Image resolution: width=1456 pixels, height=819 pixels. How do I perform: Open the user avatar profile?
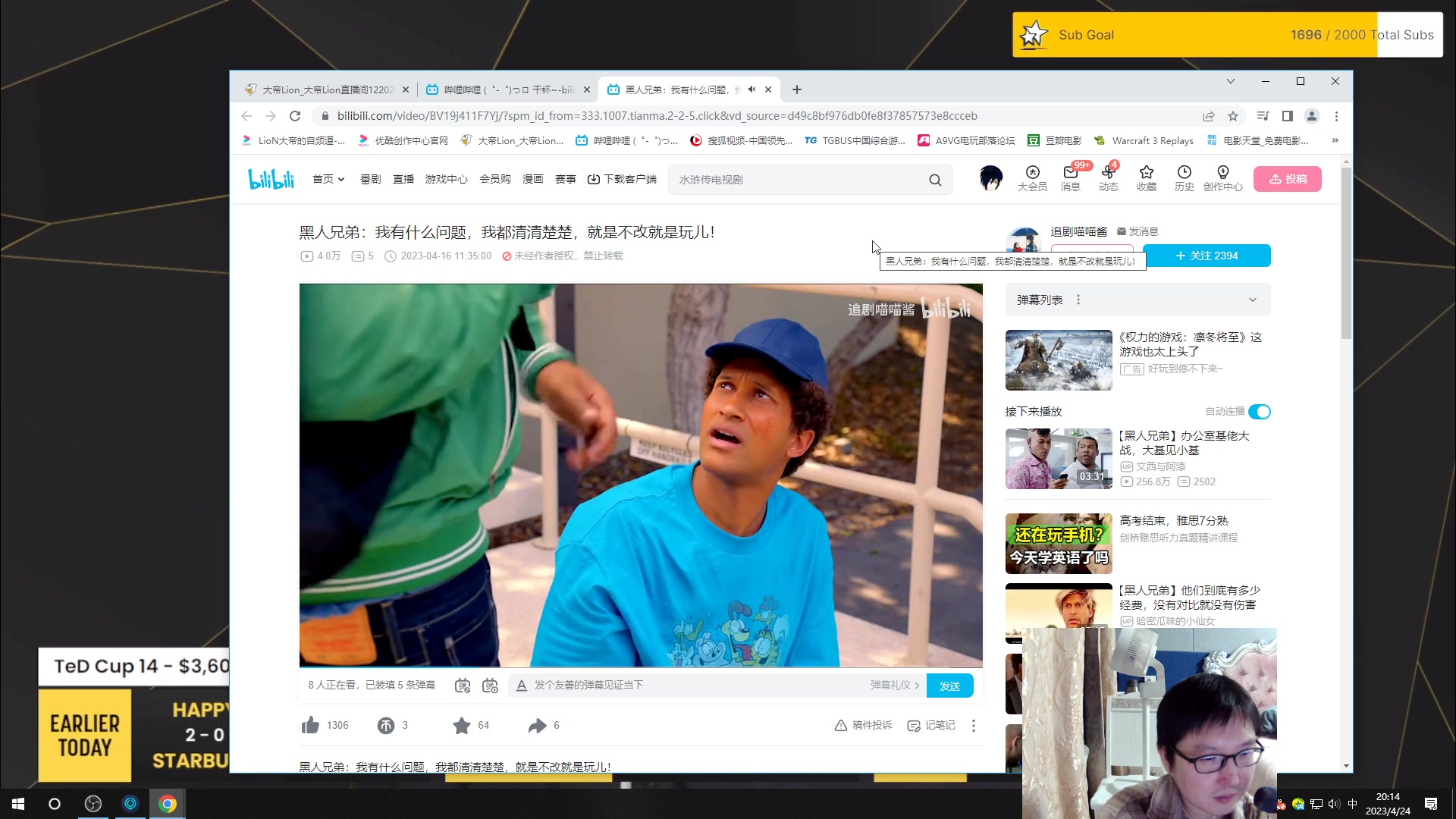click(990, 178)
